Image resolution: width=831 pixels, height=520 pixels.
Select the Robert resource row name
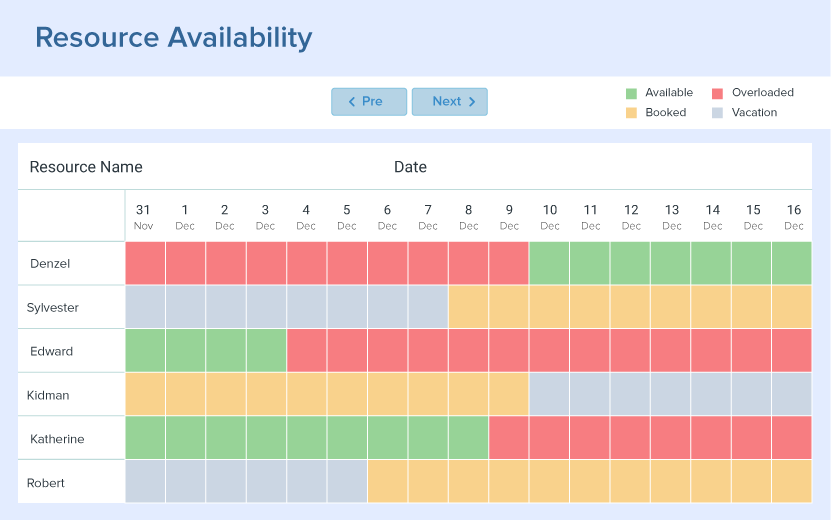(46, 483)
